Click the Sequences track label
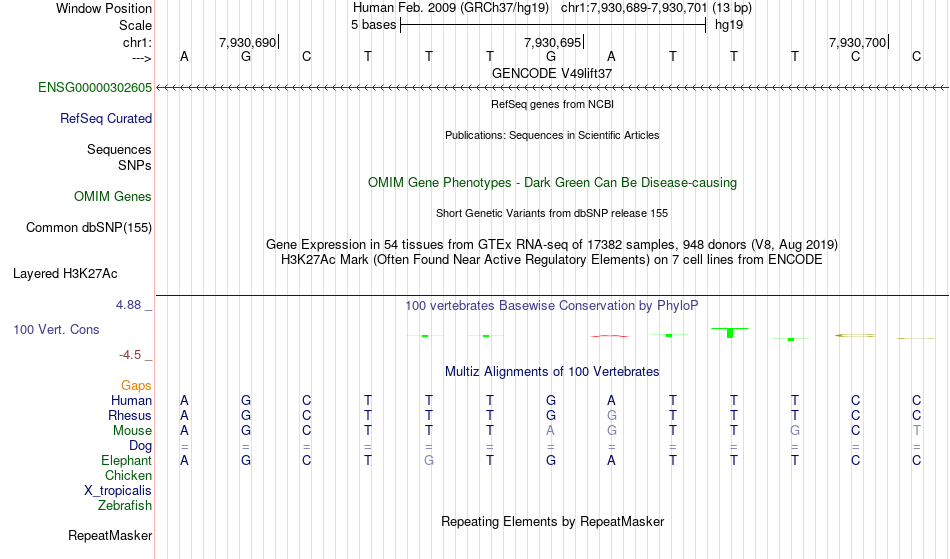Viewport: 950px width, 559px height. pyautogui.click(x=119, y=150)
